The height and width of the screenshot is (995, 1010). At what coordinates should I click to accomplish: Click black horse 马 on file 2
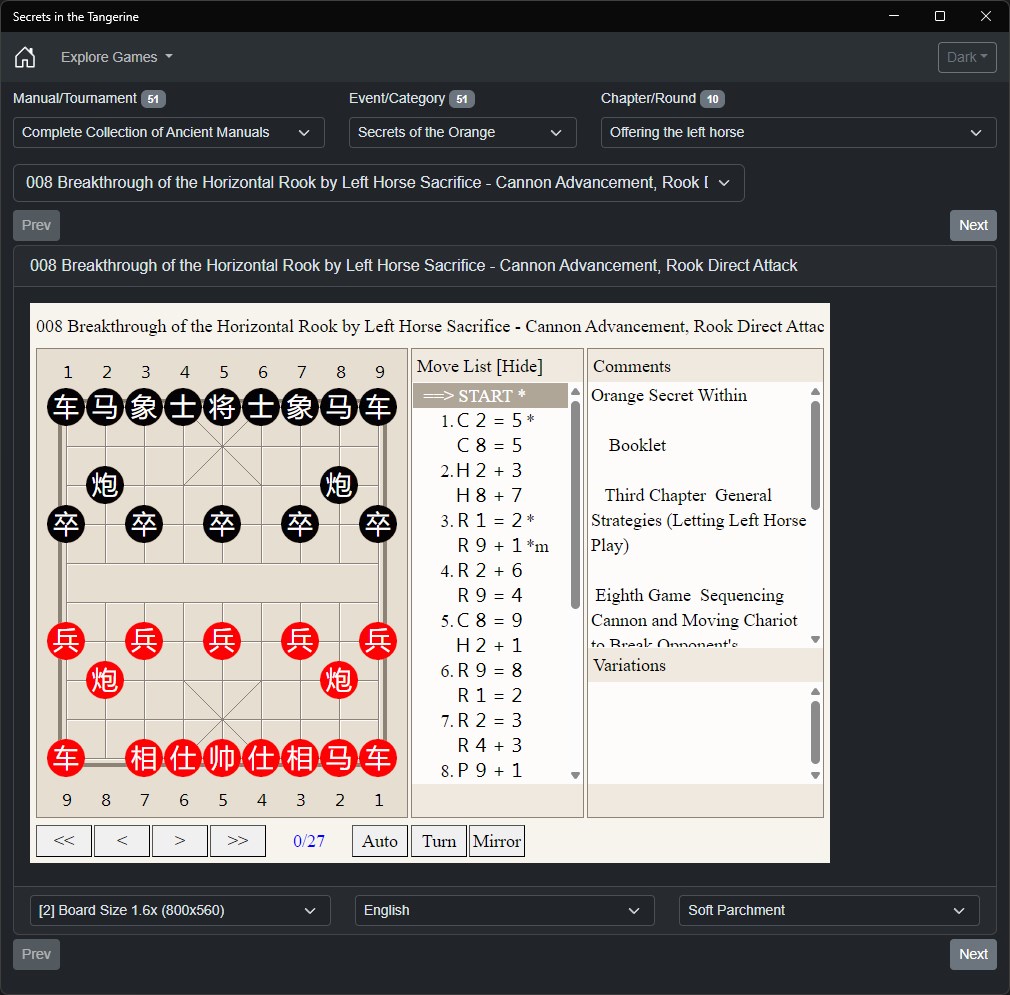106,408
